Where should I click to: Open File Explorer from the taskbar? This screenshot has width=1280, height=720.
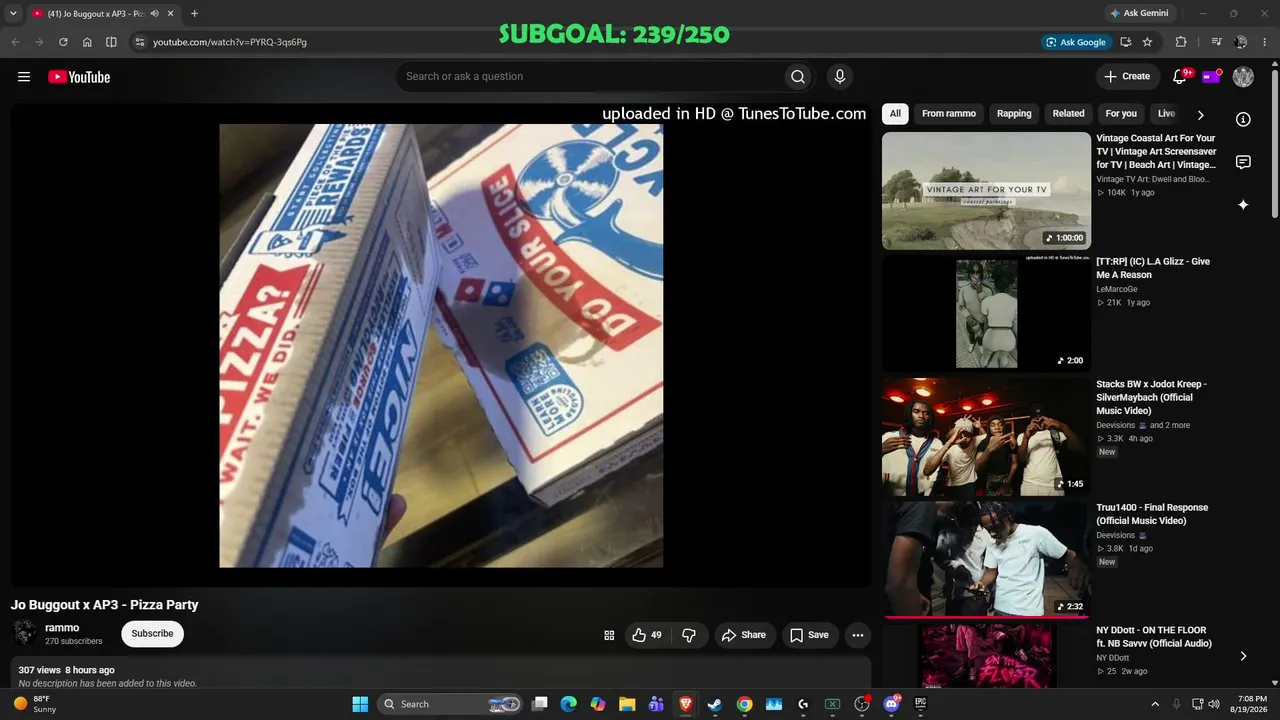[627, 704]
